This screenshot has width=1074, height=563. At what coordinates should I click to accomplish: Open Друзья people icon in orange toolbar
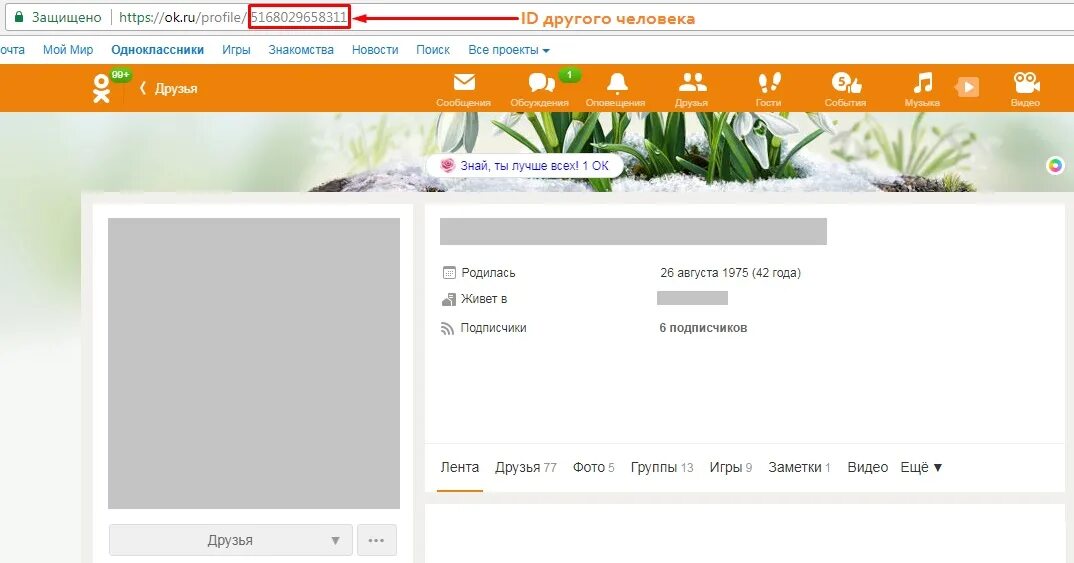pyautogui.click(x=692, y=83)
